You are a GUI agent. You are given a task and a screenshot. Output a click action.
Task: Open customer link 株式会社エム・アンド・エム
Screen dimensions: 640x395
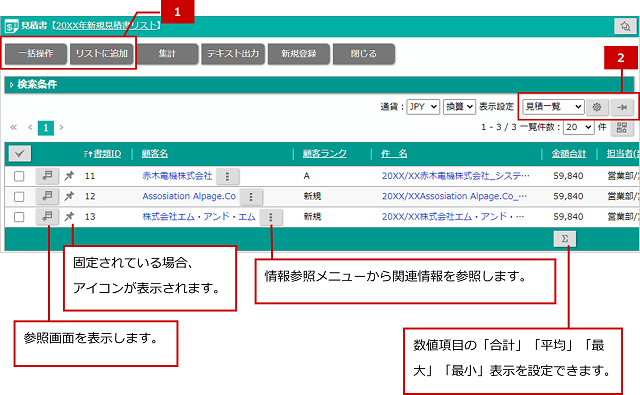[x=199, y=217]
